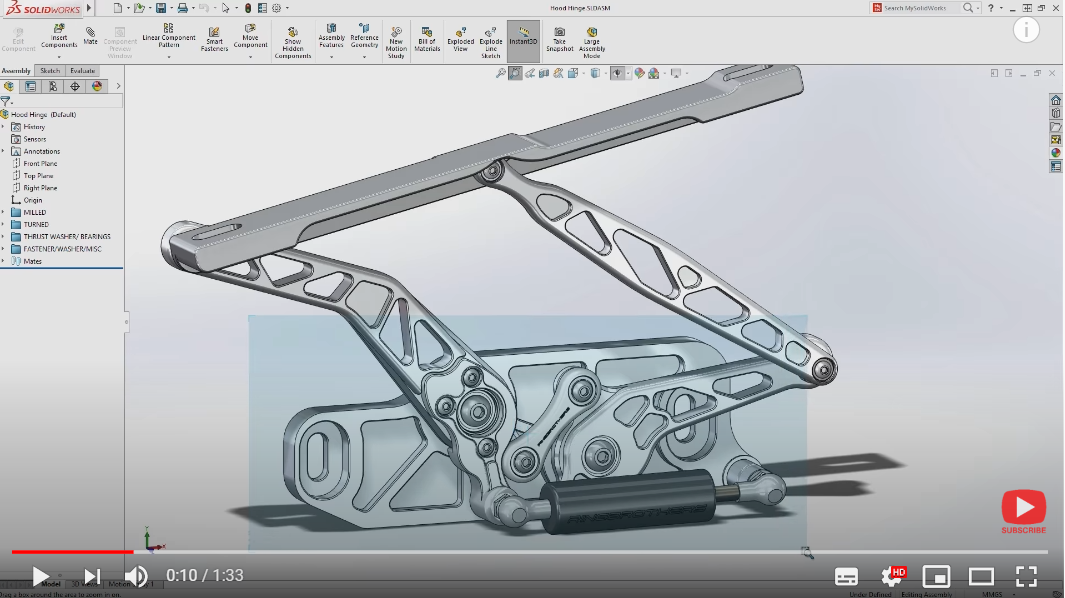Click the Insert Components tool

click(58, 36)
